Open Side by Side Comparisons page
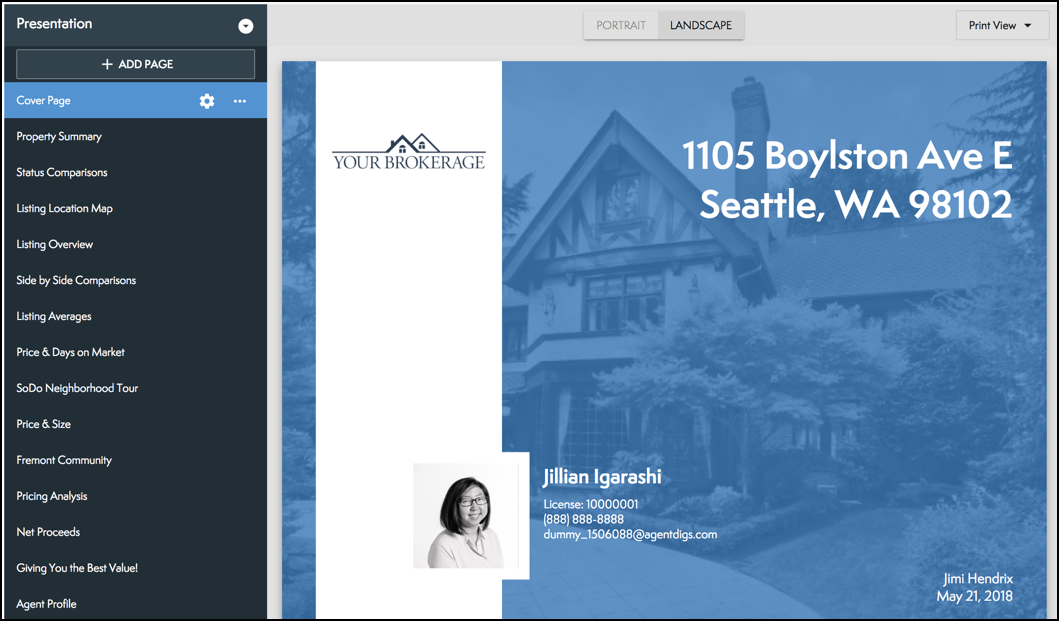Viewport: 1059px width, 621px height. coord(76,281)
